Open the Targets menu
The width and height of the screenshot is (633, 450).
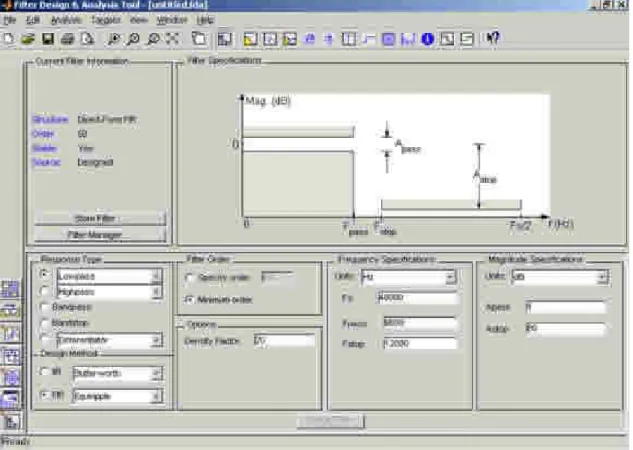pyautogui.click(x=106, y=20)
